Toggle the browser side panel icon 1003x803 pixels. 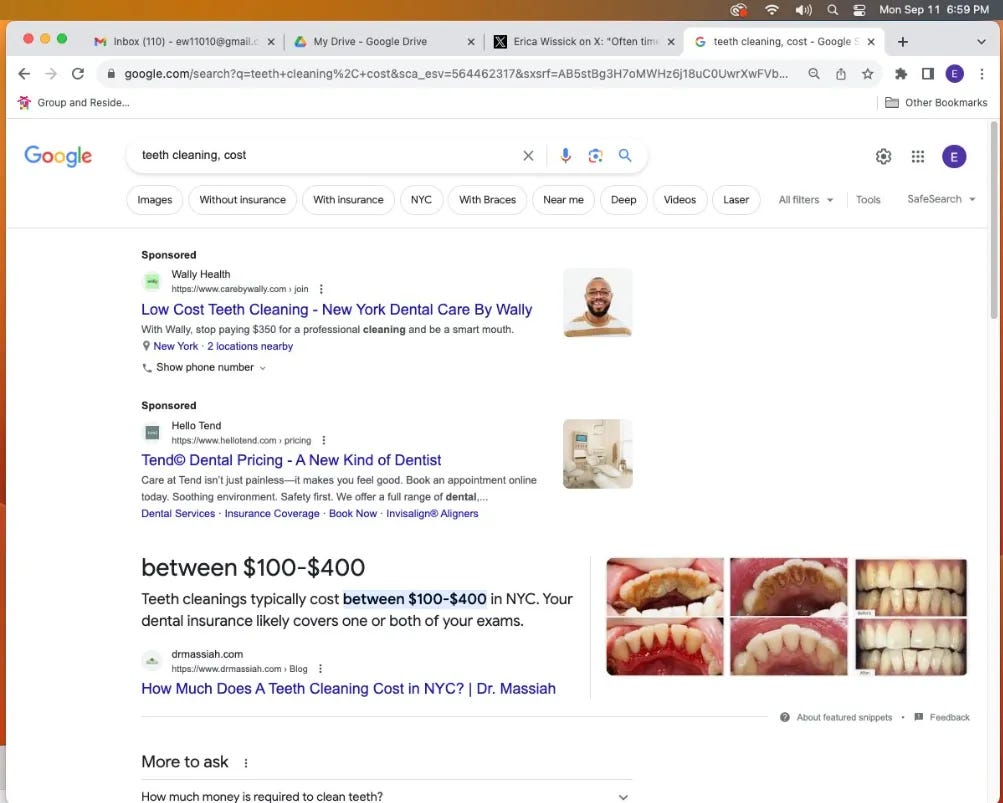click(928, 74)
